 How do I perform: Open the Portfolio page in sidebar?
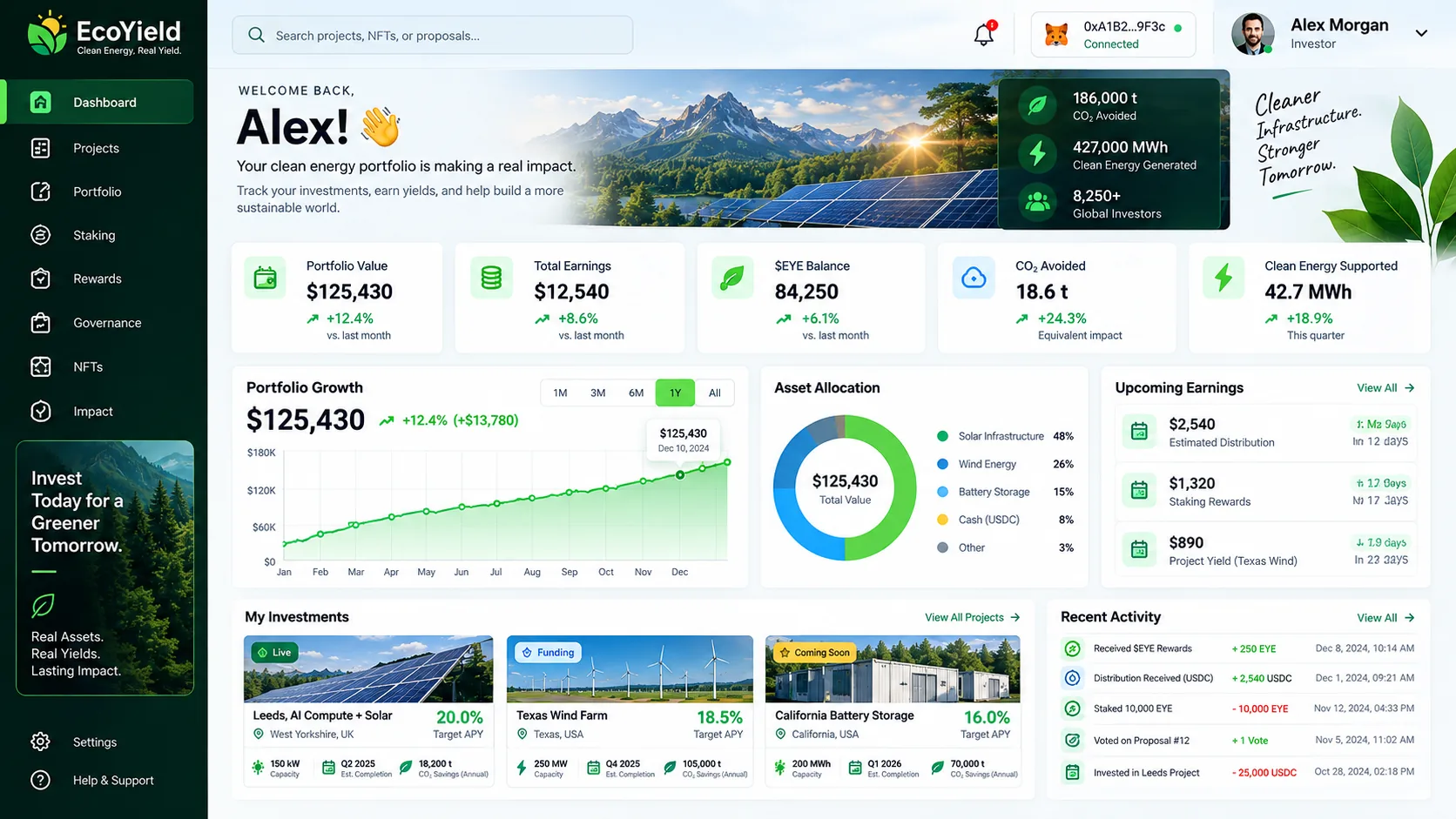98,191
